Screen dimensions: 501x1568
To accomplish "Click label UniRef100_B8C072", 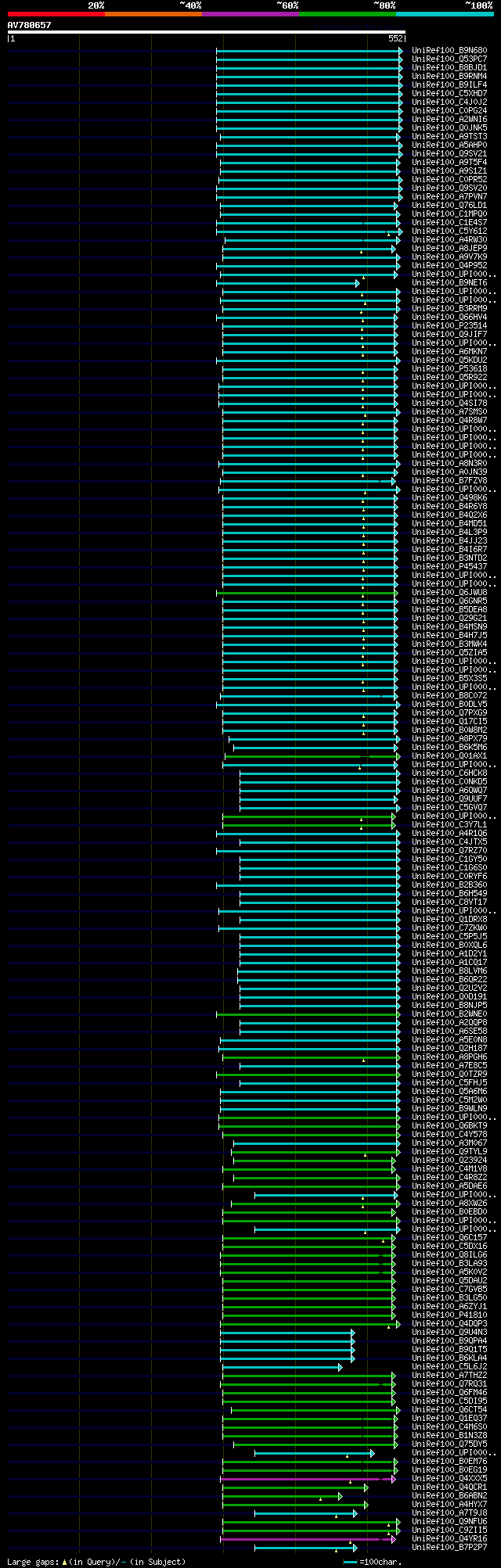I will tap(449, 695).
